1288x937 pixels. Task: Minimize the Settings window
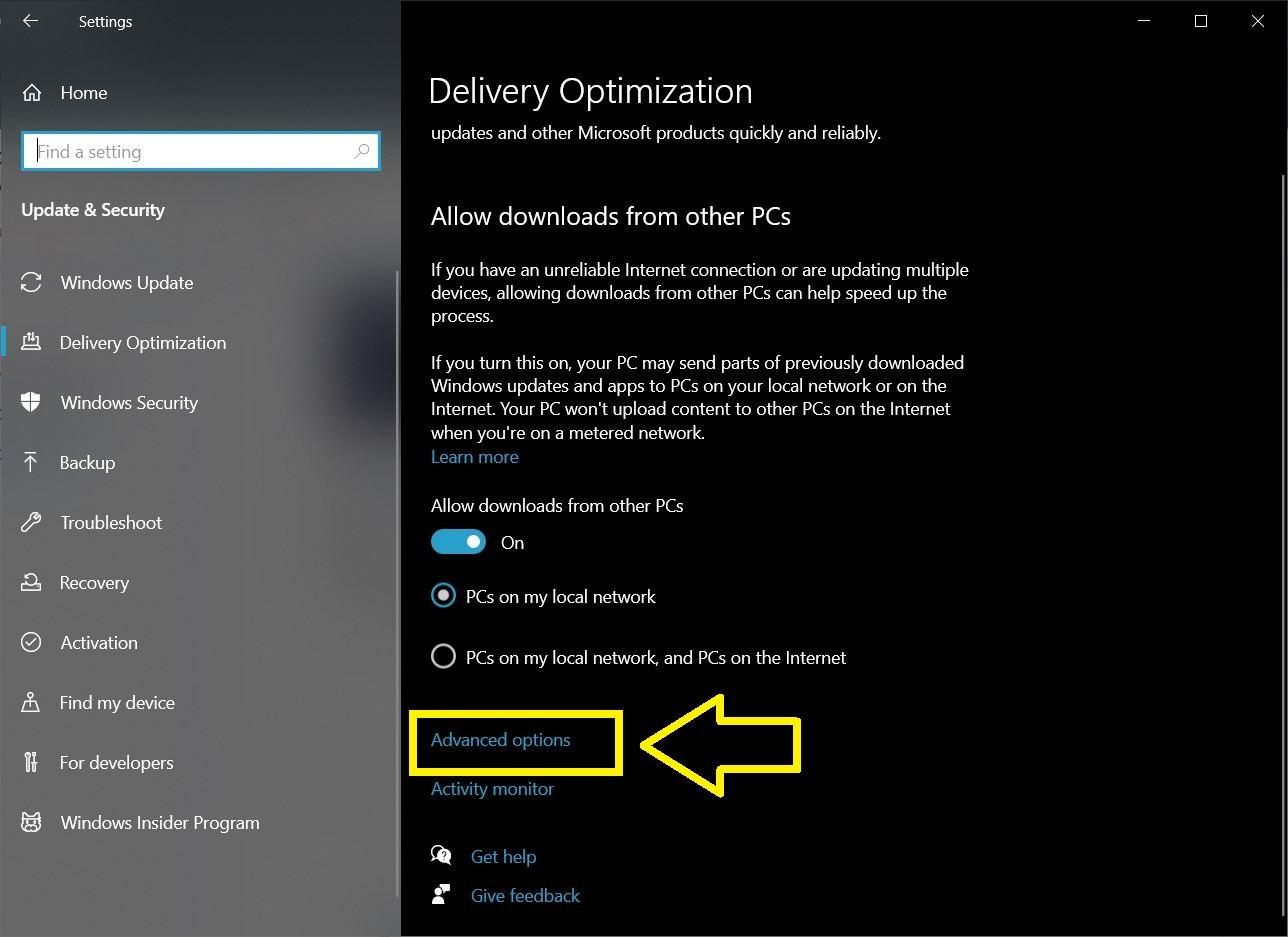pos(1144,21)
